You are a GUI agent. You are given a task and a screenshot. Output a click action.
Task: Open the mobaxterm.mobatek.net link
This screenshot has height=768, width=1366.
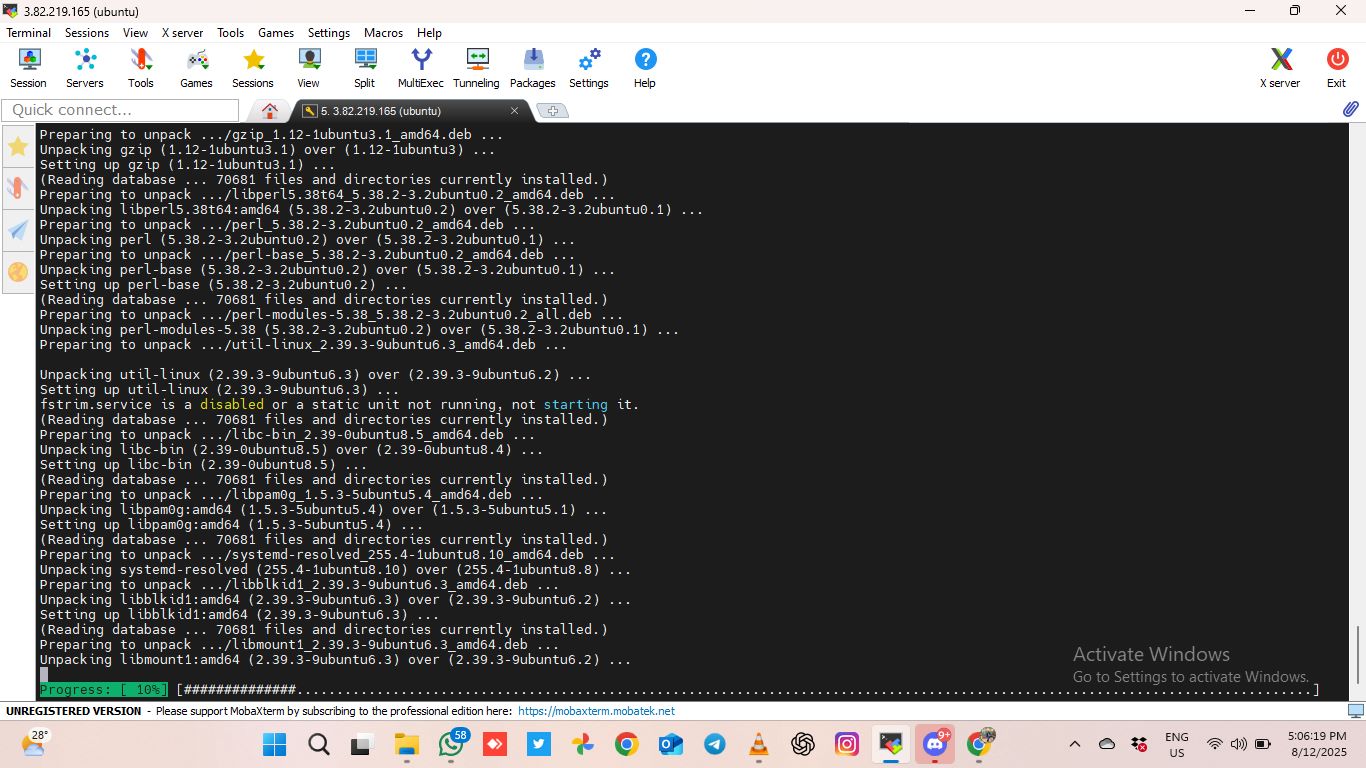pyautogui.click(x=596, y=711)
